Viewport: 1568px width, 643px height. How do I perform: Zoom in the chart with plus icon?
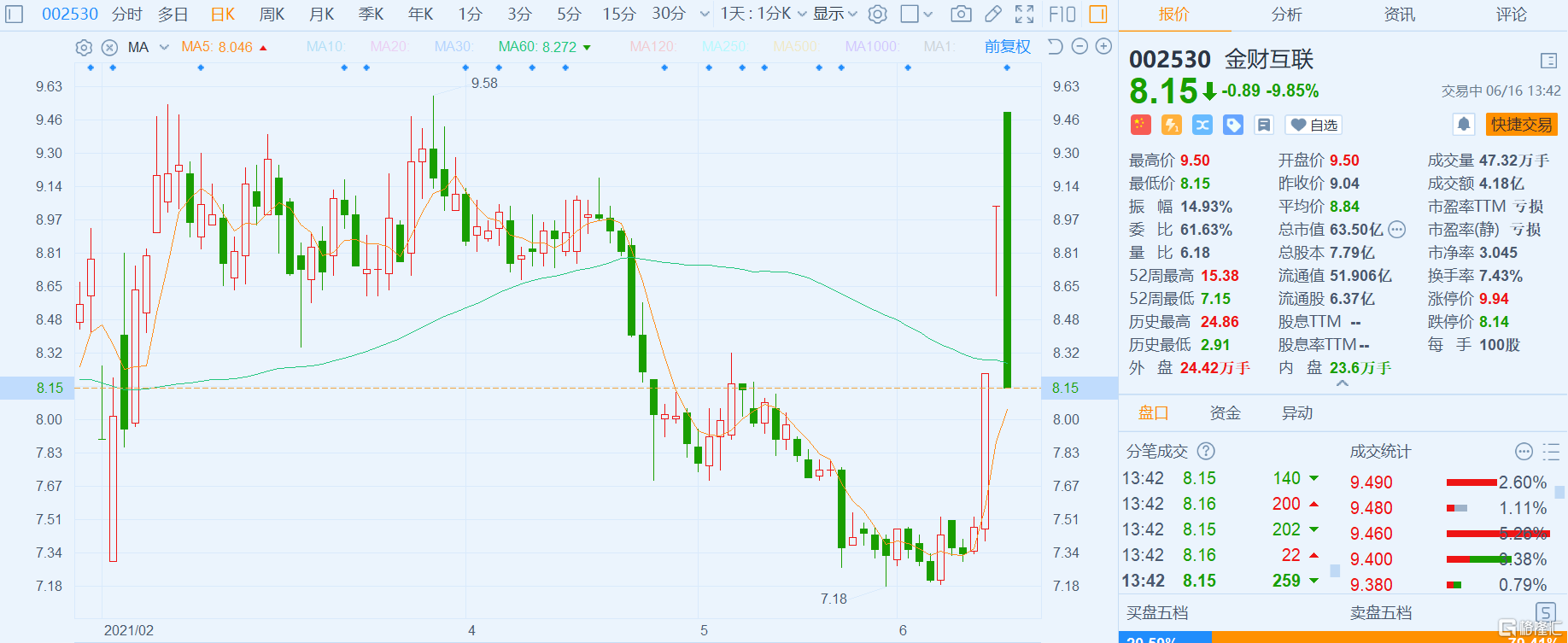click(1103, 47)
